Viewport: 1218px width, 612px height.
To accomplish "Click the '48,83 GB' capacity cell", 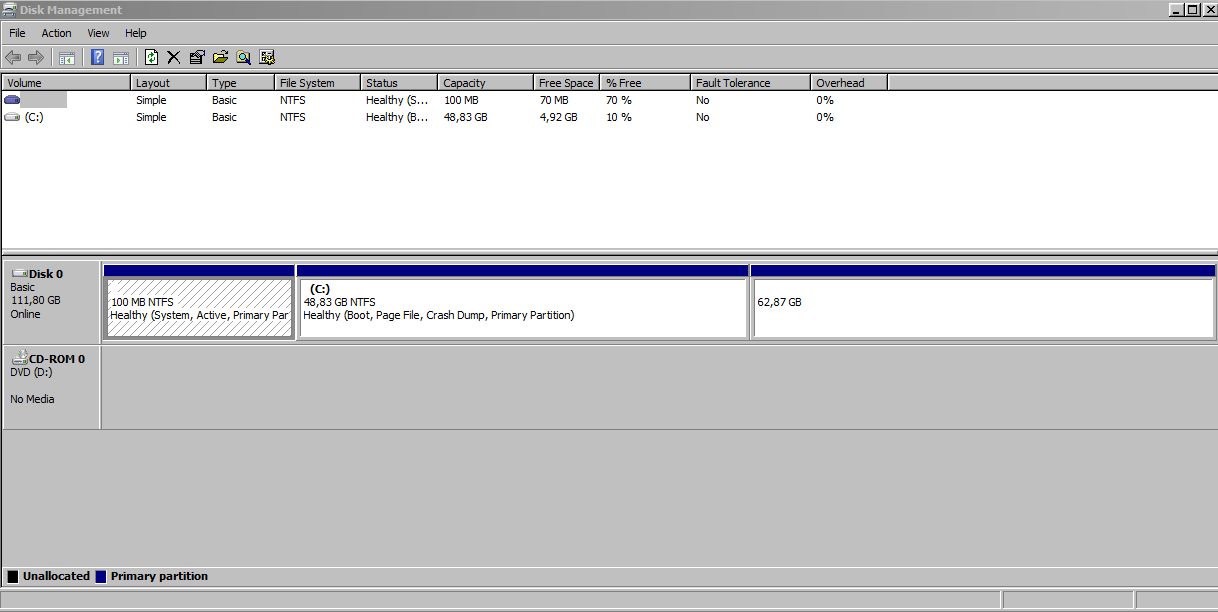I will [465, 117].
